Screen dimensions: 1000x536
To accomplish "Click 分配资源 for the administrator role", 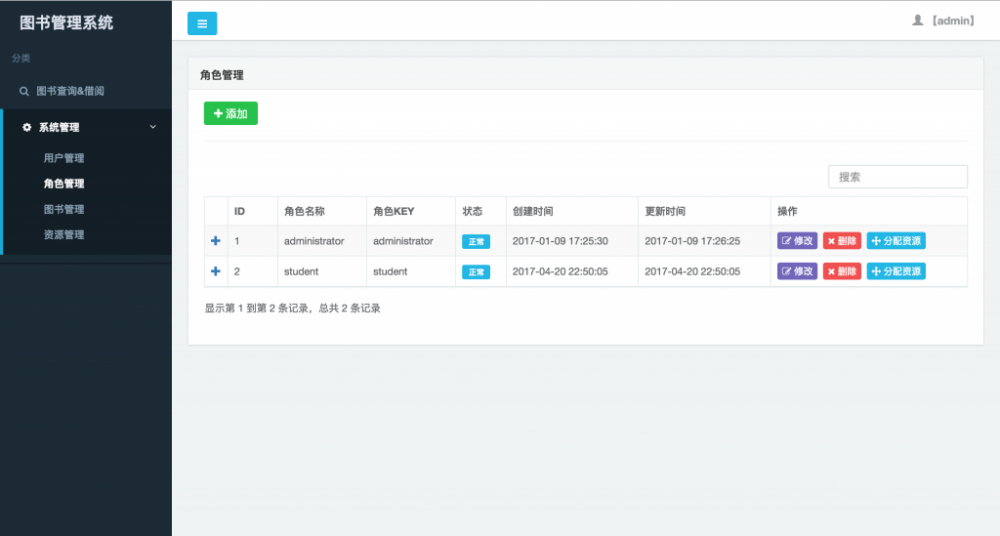I will 896,241.
